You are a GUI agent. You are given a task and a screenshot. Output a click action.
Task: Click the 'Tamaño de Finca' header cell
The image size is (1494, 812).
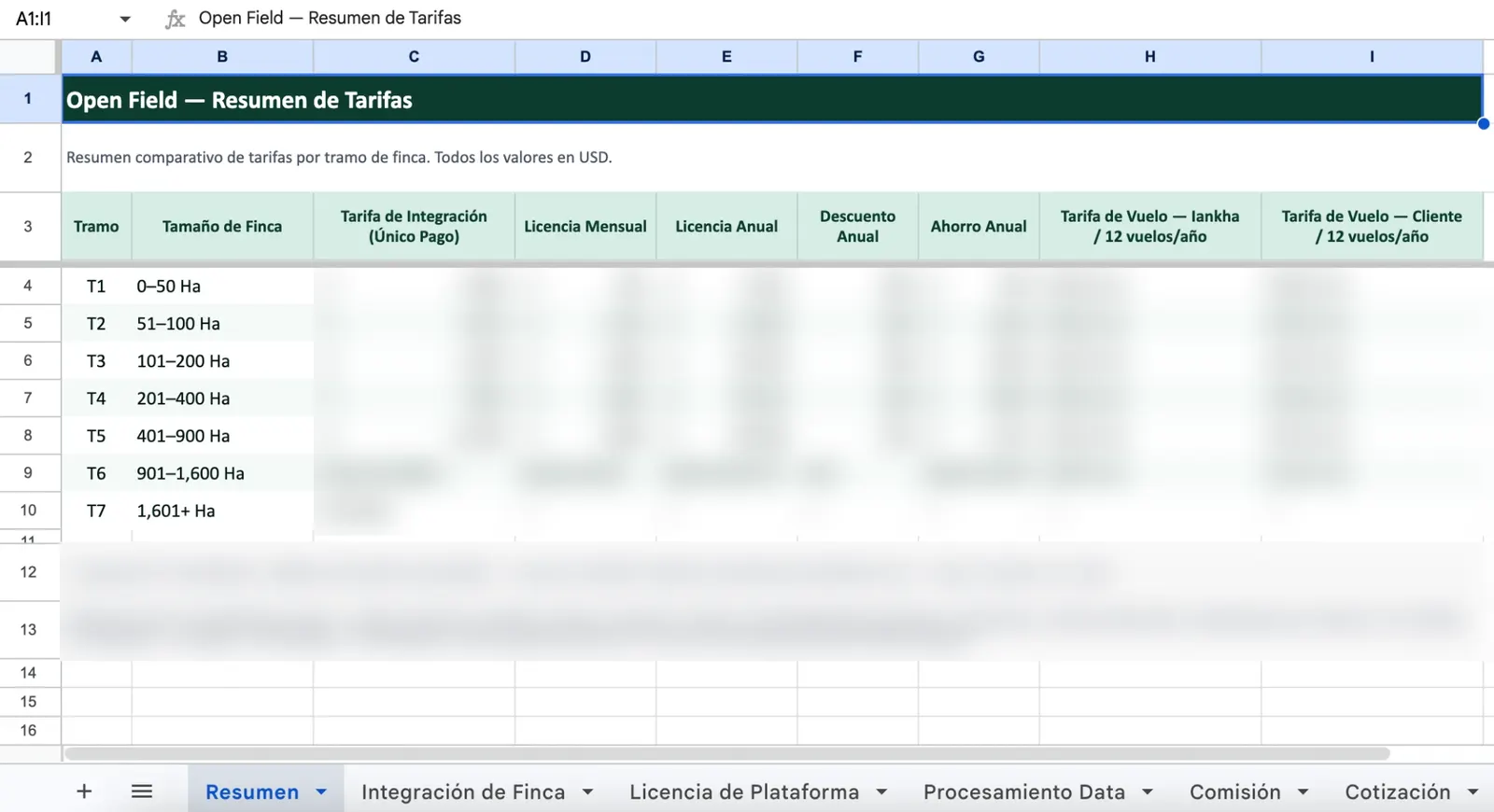pos(222,226)
